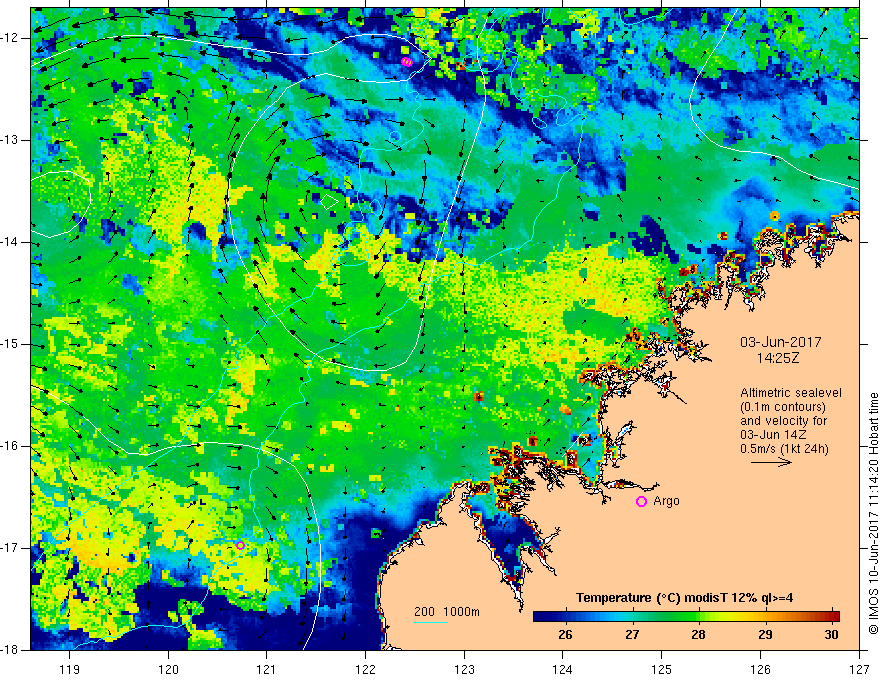
Task: Click the longitude axis label "122"
Action: point(365,669)
